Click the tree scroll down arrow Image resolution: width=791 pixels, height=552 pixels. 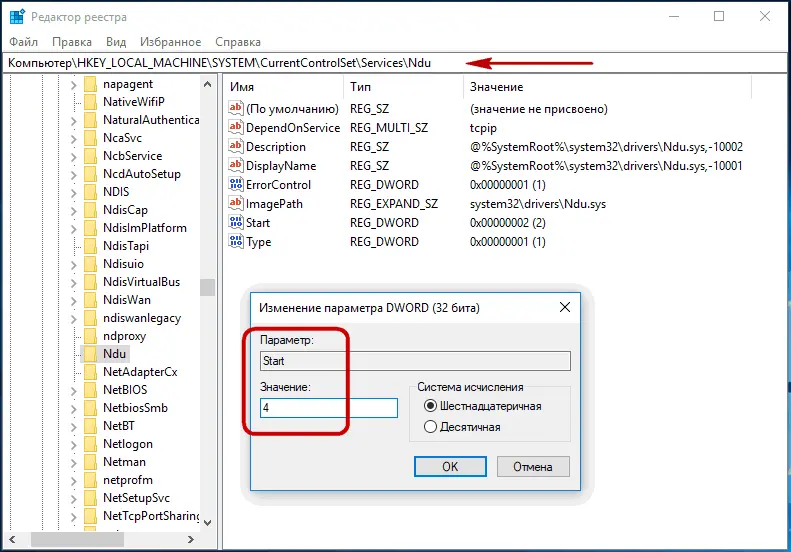[207, 522]
